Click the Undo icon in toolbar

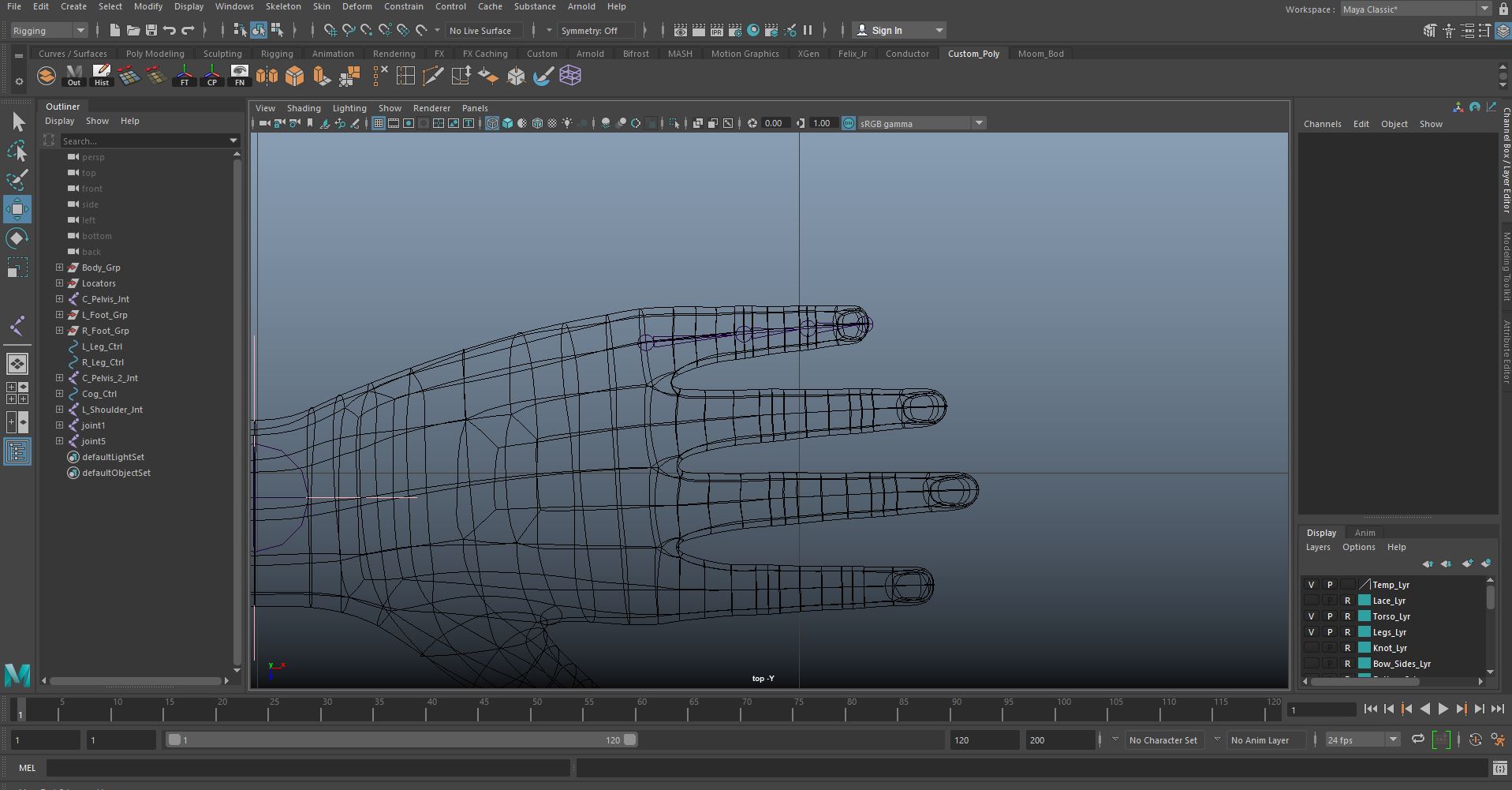point(170,31)
